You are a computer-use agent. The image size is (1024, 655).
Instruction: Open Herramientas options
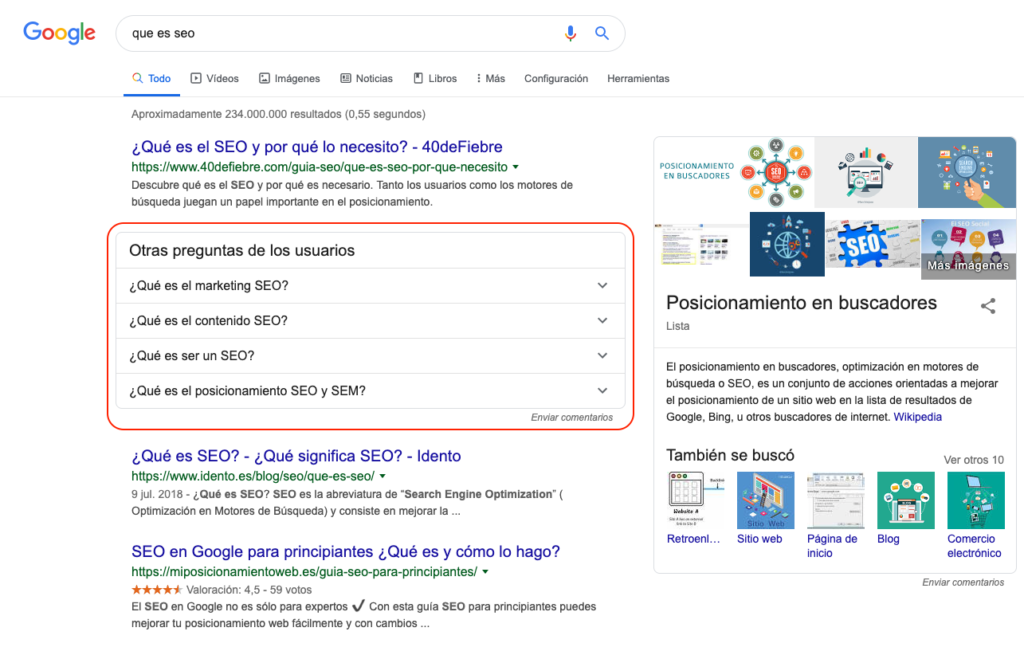click(x=638, y=78)
